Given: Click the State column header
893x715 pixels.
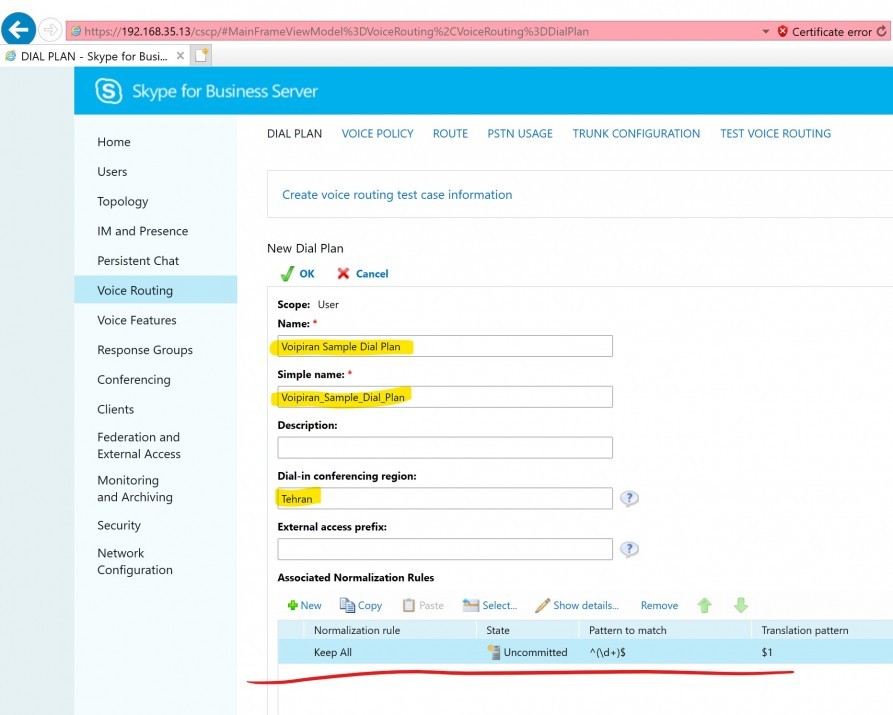Looking at the screenshot, I should [x=498, y=630].
